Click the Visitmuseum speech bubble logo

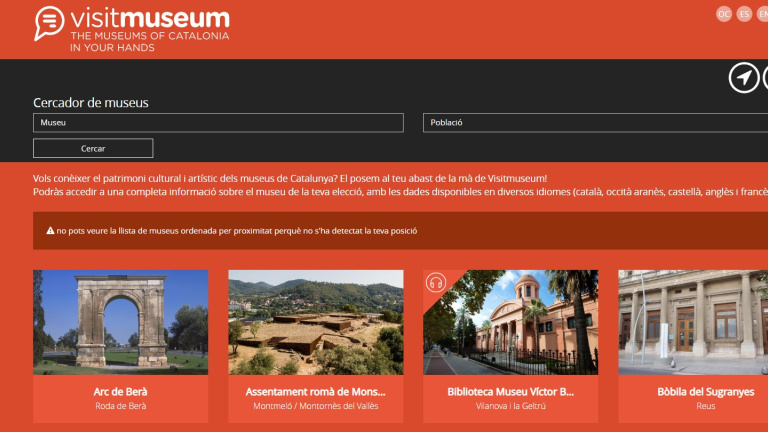point(48,23)
